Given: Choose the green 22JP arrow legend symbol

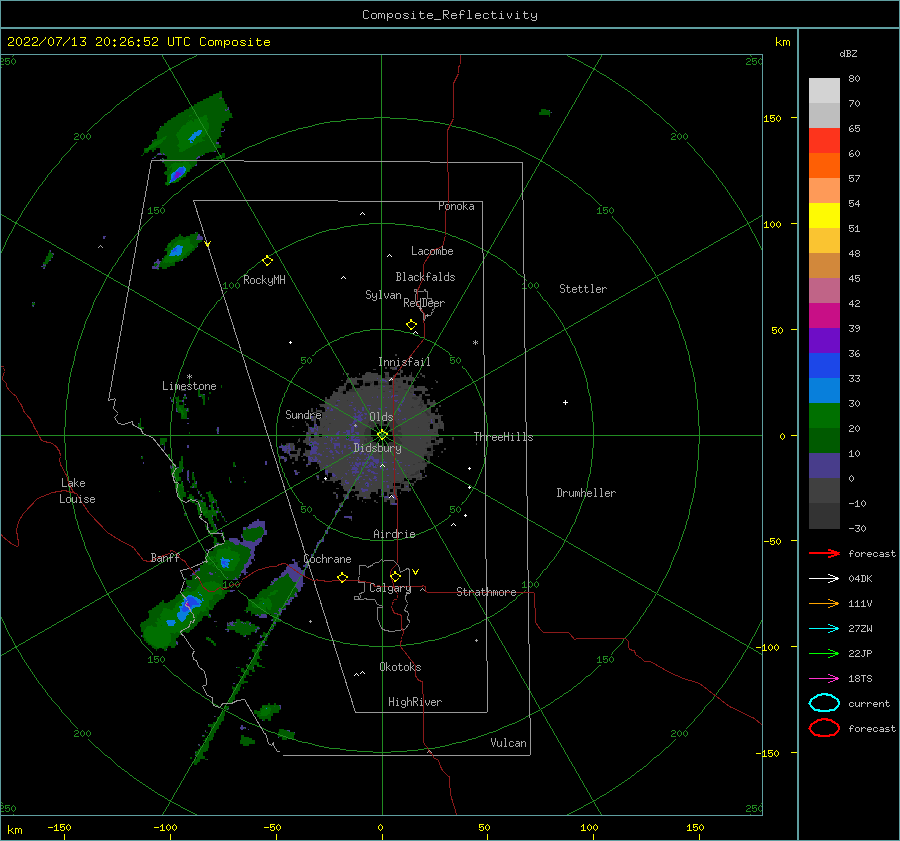Looking at the screenshot, I should (x=824, y=653).
